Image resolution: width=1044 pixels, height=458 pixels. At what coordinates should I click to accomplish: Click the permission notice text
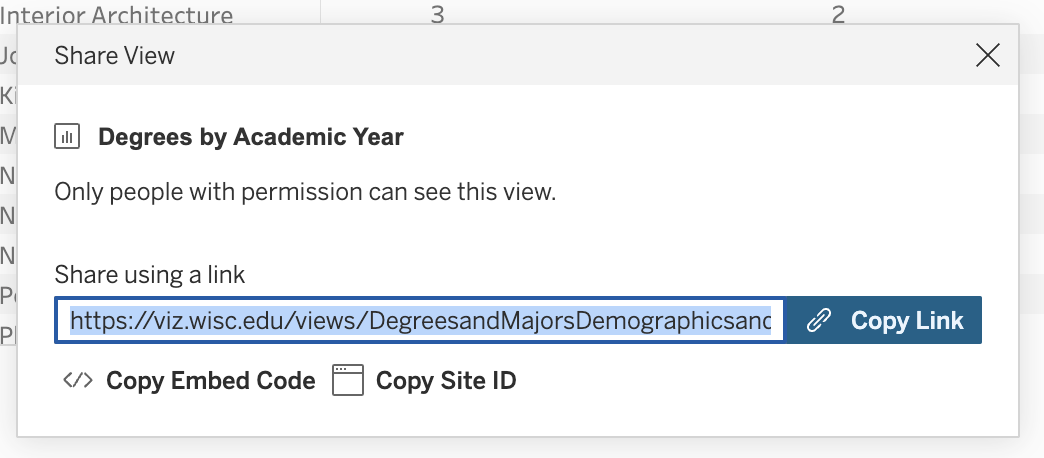pos(304,191)
